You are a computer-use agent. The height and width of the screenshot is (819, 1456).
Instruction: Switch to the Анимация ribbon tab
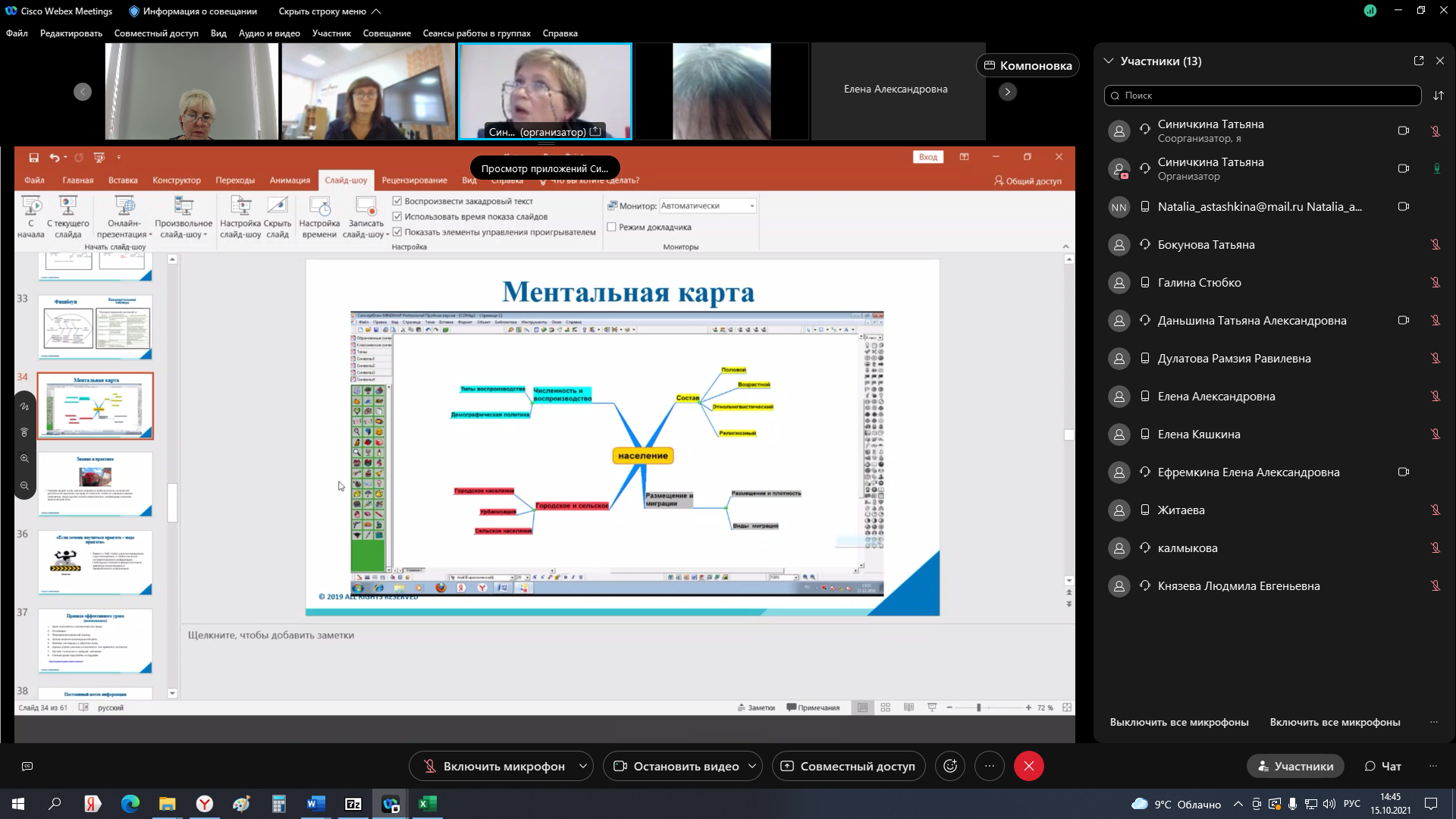(290, 180)
